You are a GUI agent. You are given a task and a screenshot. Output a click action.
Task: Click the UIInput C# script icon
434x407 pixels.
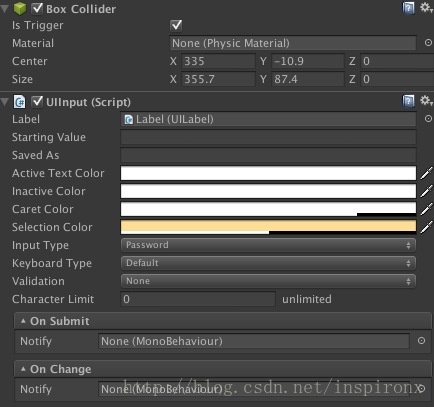pos(19,102)
